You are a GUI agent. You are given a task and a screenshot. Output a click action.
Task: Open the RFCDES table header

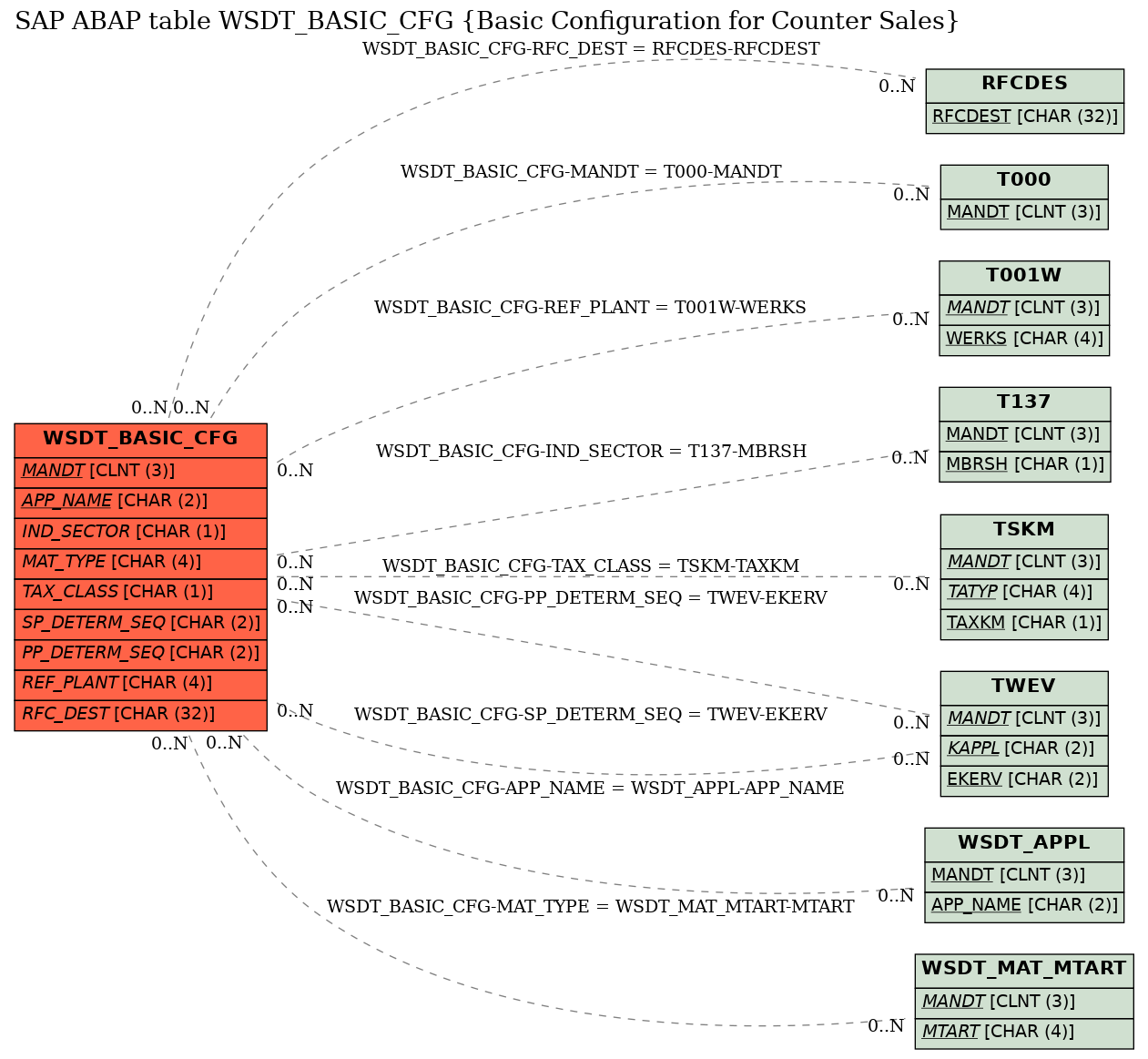[x=1025, y=85]
